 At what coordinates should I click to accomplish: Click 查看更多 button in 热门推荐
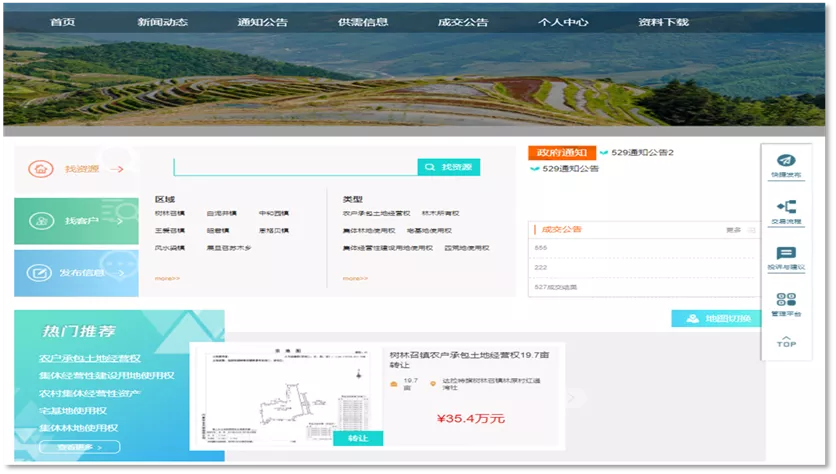tap(79, 447)
